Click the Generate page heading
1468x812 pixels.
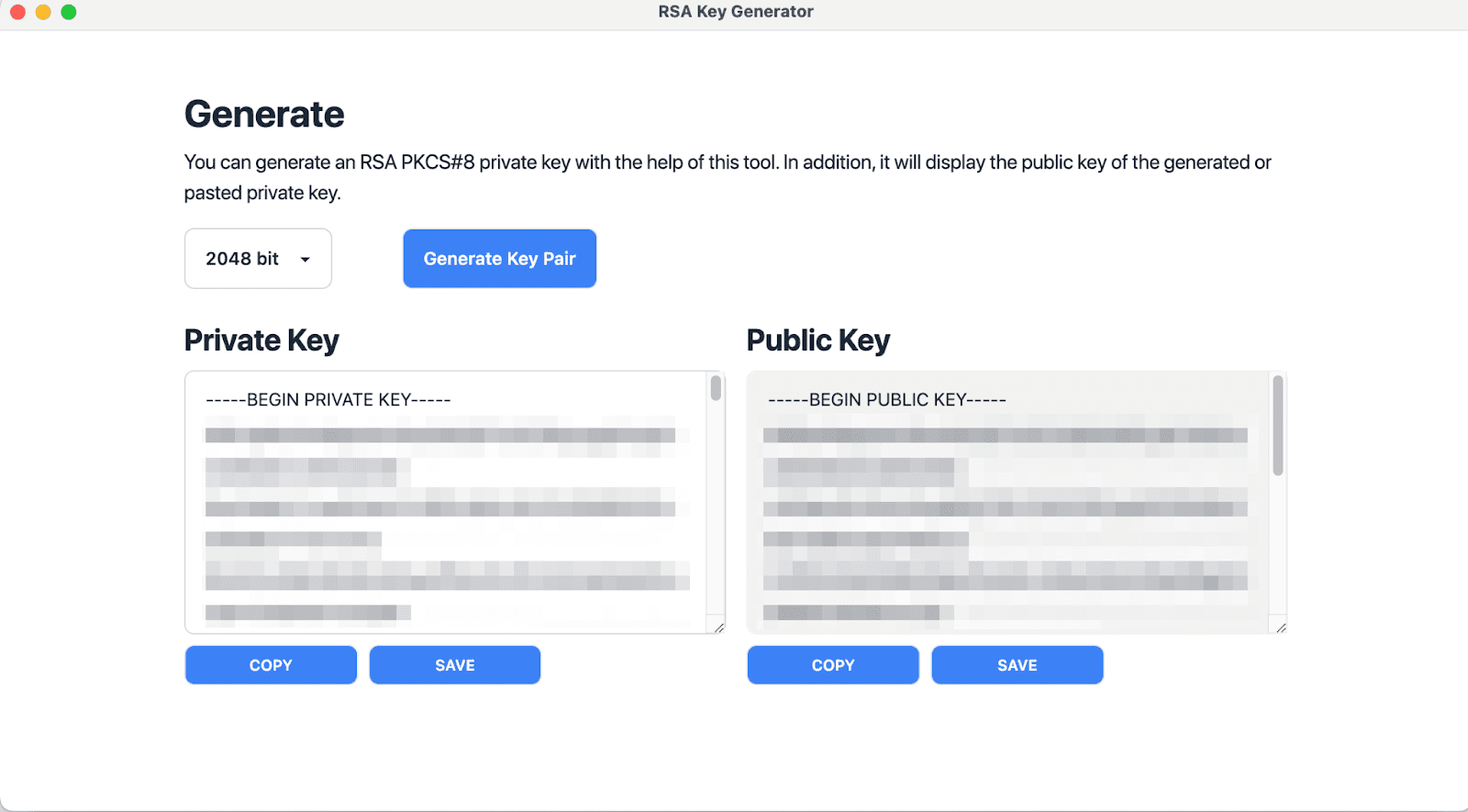pos(264,115)
